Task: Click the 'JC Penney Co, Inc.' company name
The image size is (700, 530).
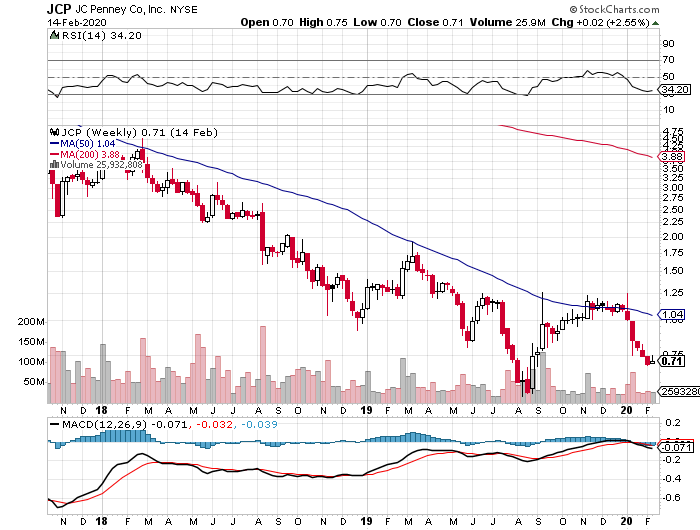Action: pyautogui.click(x=120, y=9)
